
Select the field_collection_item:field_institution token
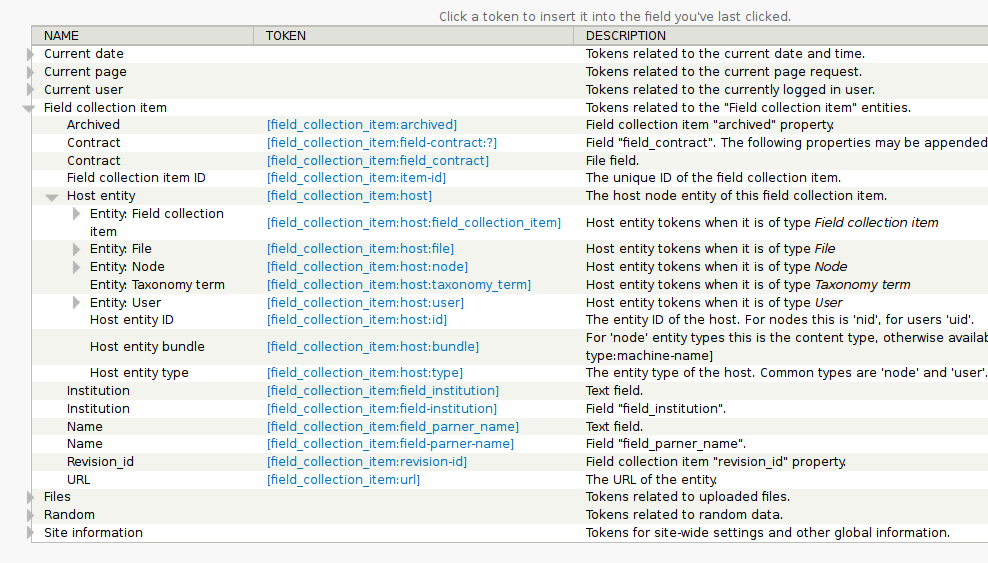point(382,391)
